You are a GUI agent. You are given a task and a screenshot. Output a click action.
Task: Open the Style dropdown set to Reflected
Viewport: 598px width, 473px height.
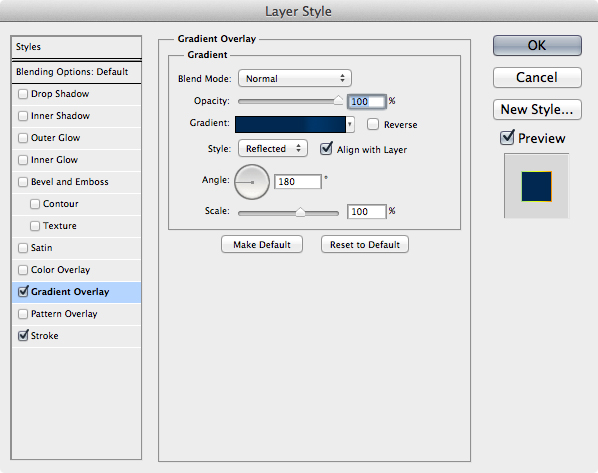(273, 148)
